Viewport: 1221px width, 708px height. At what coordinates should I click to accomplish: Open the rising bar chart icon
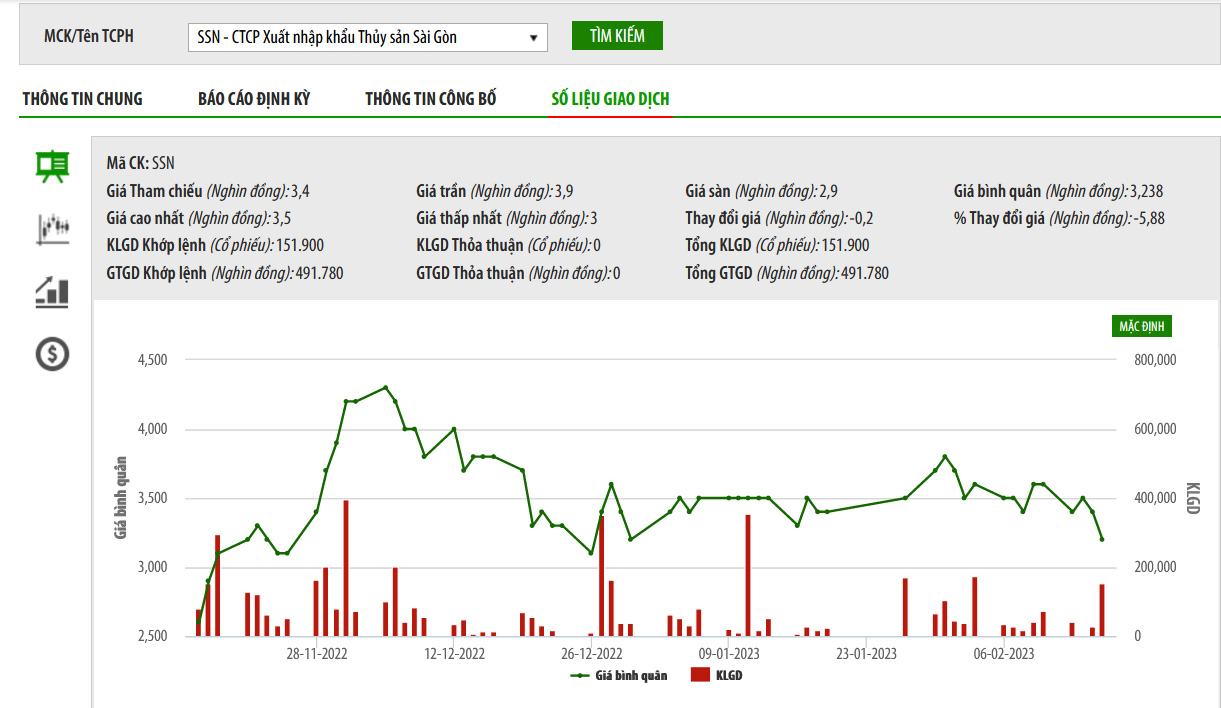tap(52, 291)
